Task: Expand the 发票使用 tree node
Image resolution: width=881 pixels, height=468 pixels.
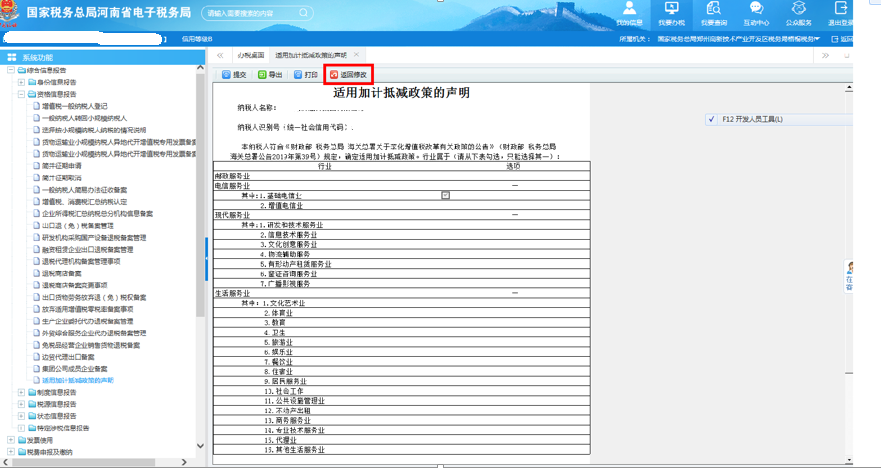Action: 9,440
